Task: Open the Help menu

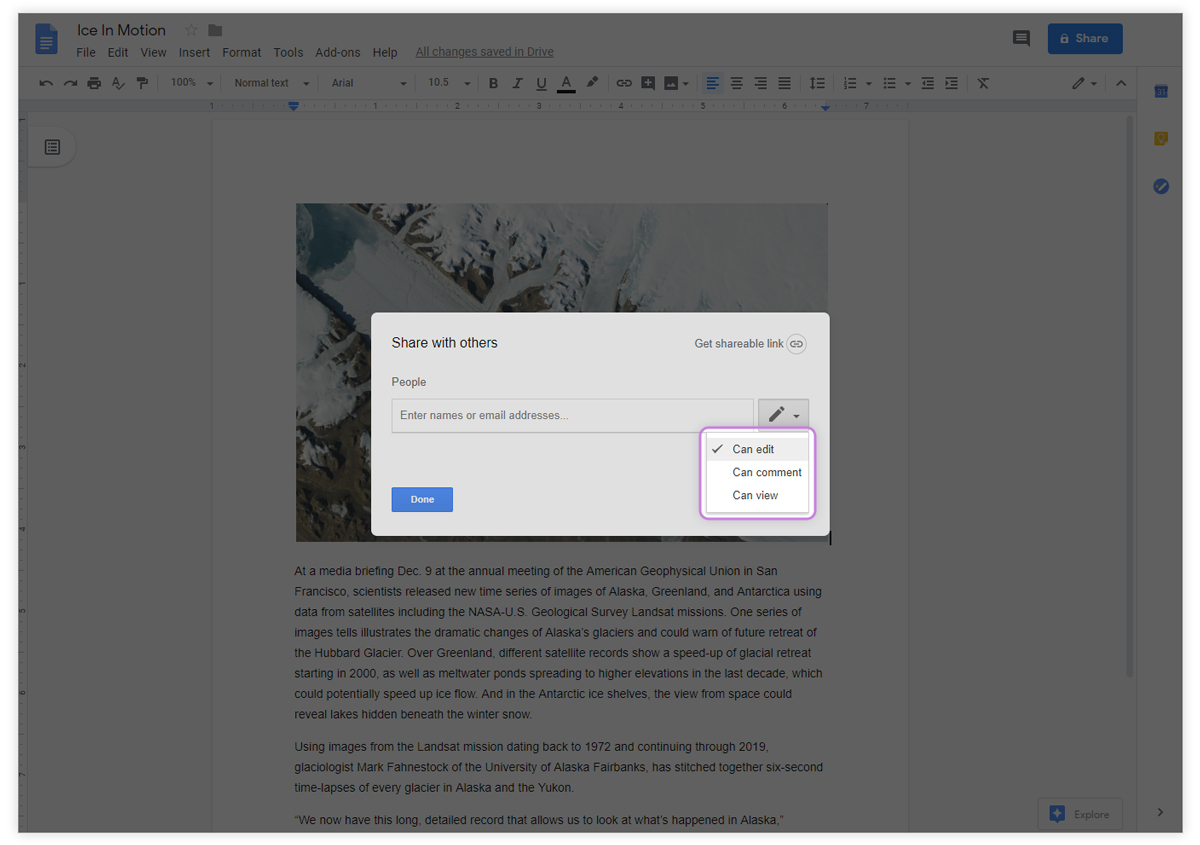Action: pyautogui.click(x=385, y=52)
